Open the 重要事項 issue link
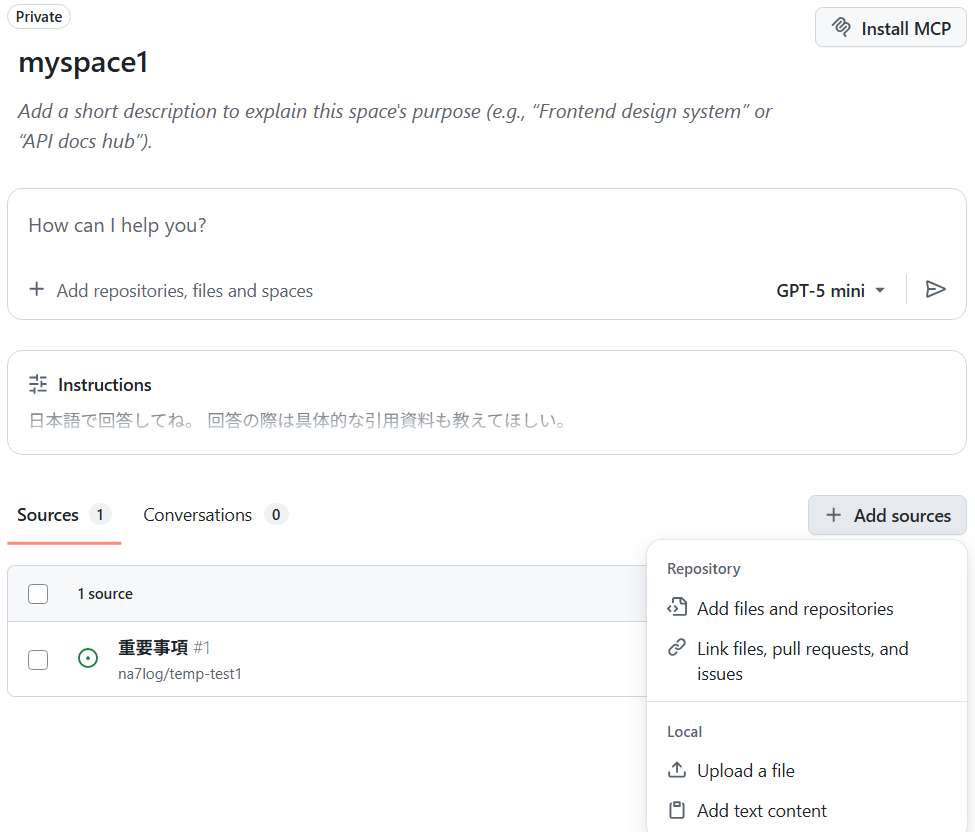 tap(153, 647)
